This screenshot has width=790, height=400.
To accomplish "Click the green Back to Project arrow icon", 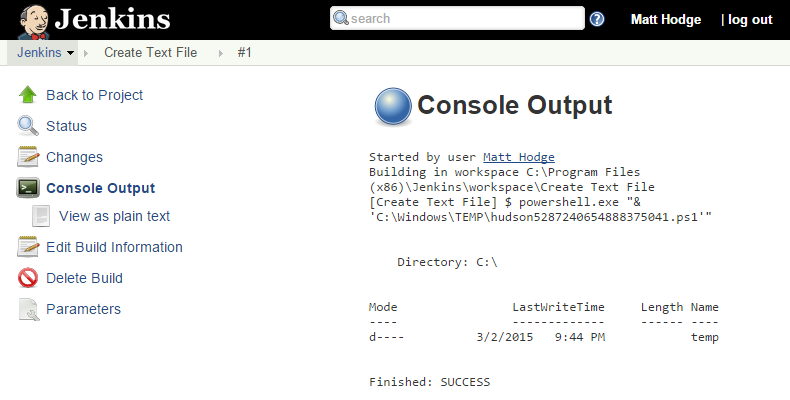I will point(28,95).
